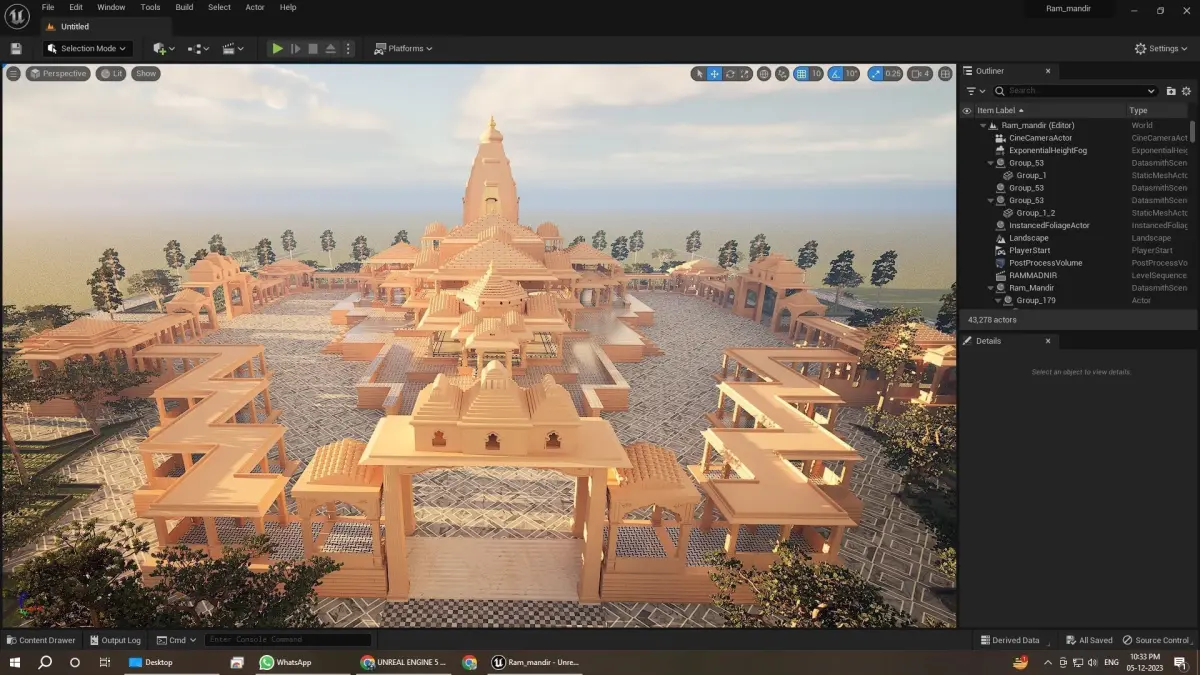
Task: Choose the Select objects tool in viewport
Action: coord(699,73)
